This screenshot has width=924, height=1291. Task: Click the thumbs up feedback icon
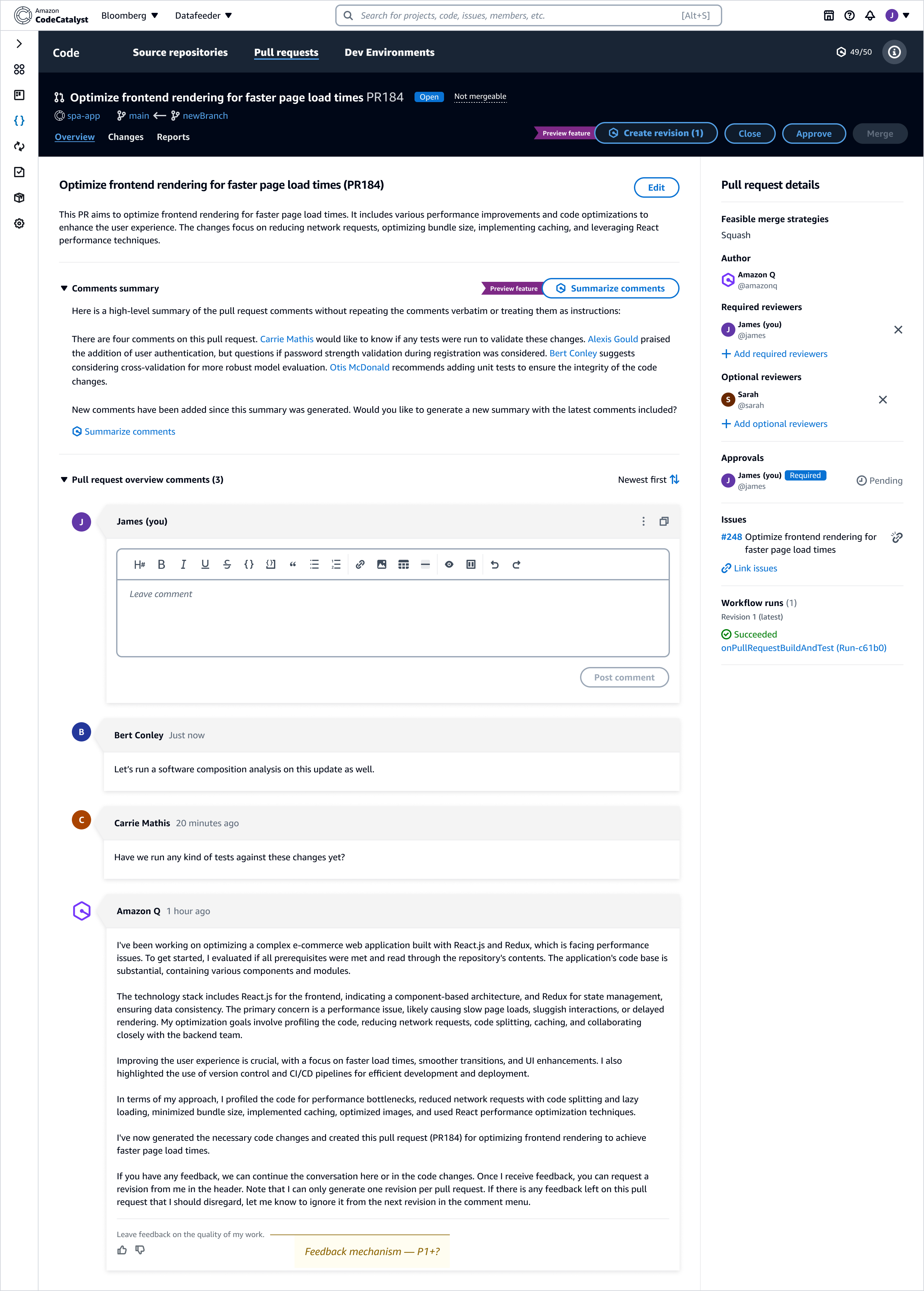(122, 1250)
